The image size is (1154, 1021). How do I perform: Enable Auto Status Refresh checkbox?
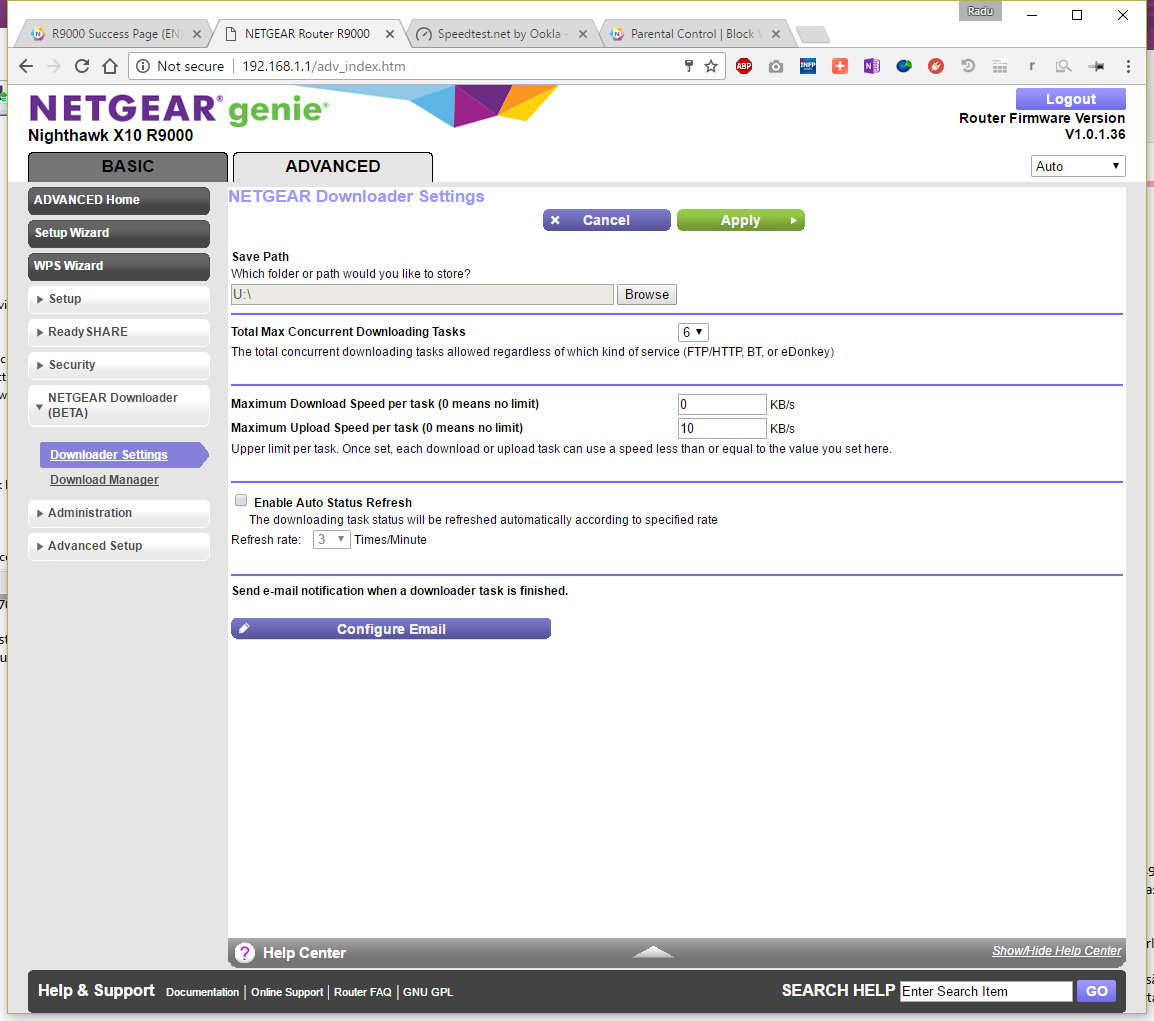point(241,500)
